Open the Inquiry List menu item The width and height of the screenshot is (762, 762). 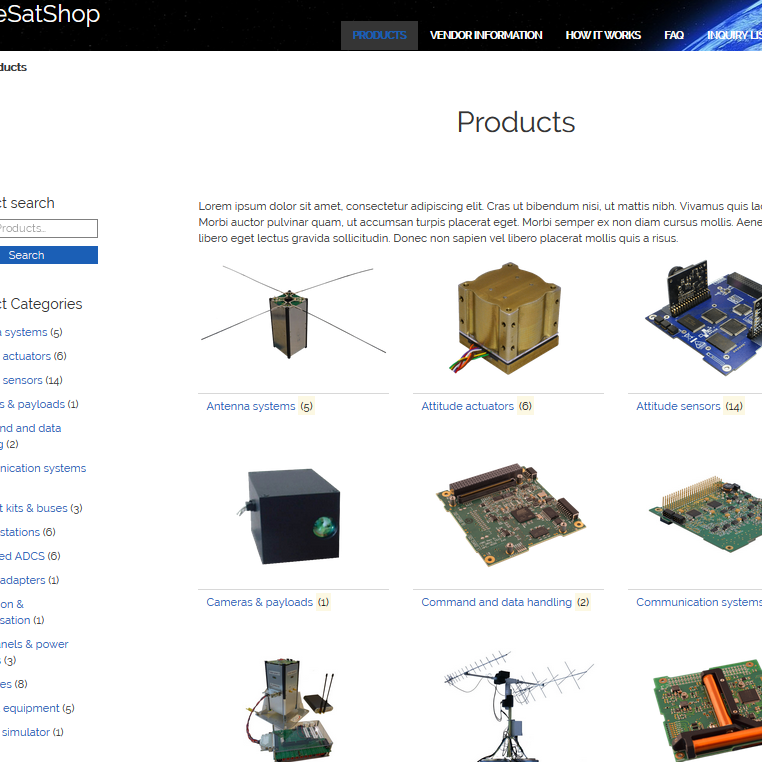[734, 35]
